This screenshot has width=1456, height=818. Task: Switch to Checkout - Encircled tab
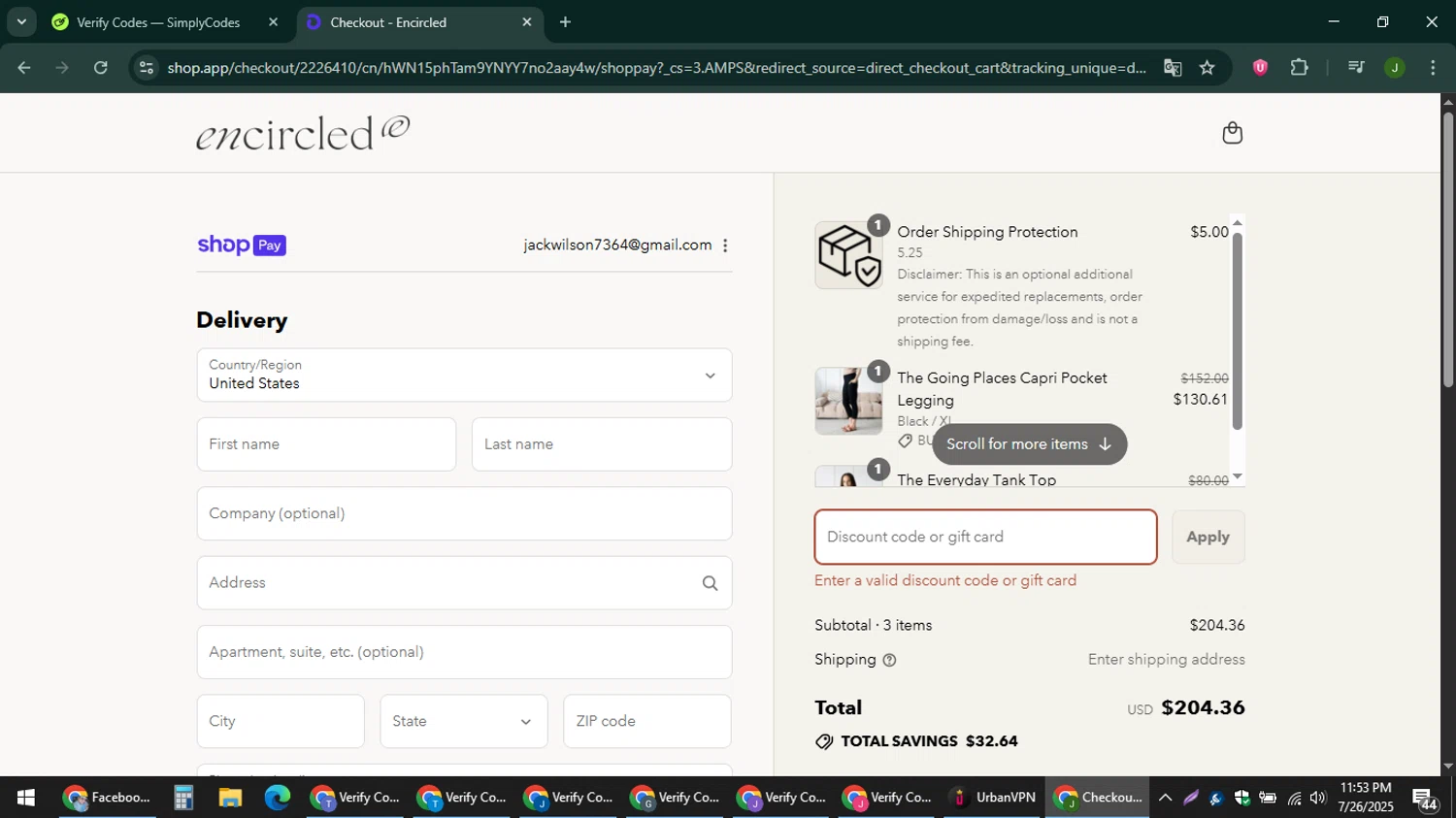(x=418, y=21)
